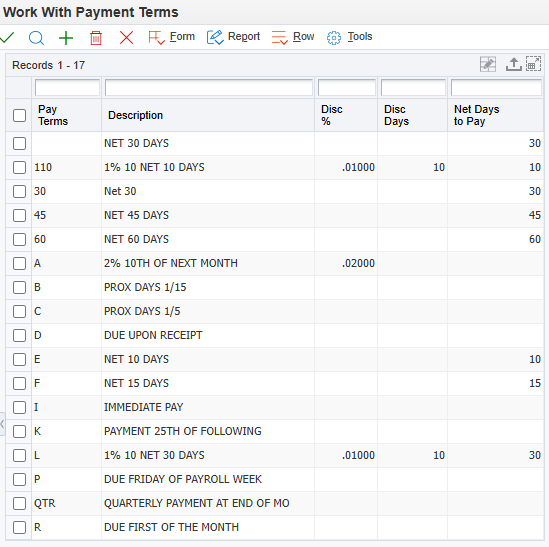Click the green plus Add icon
Viewport: 549px width, 547px height.
[x=66, y=38]
